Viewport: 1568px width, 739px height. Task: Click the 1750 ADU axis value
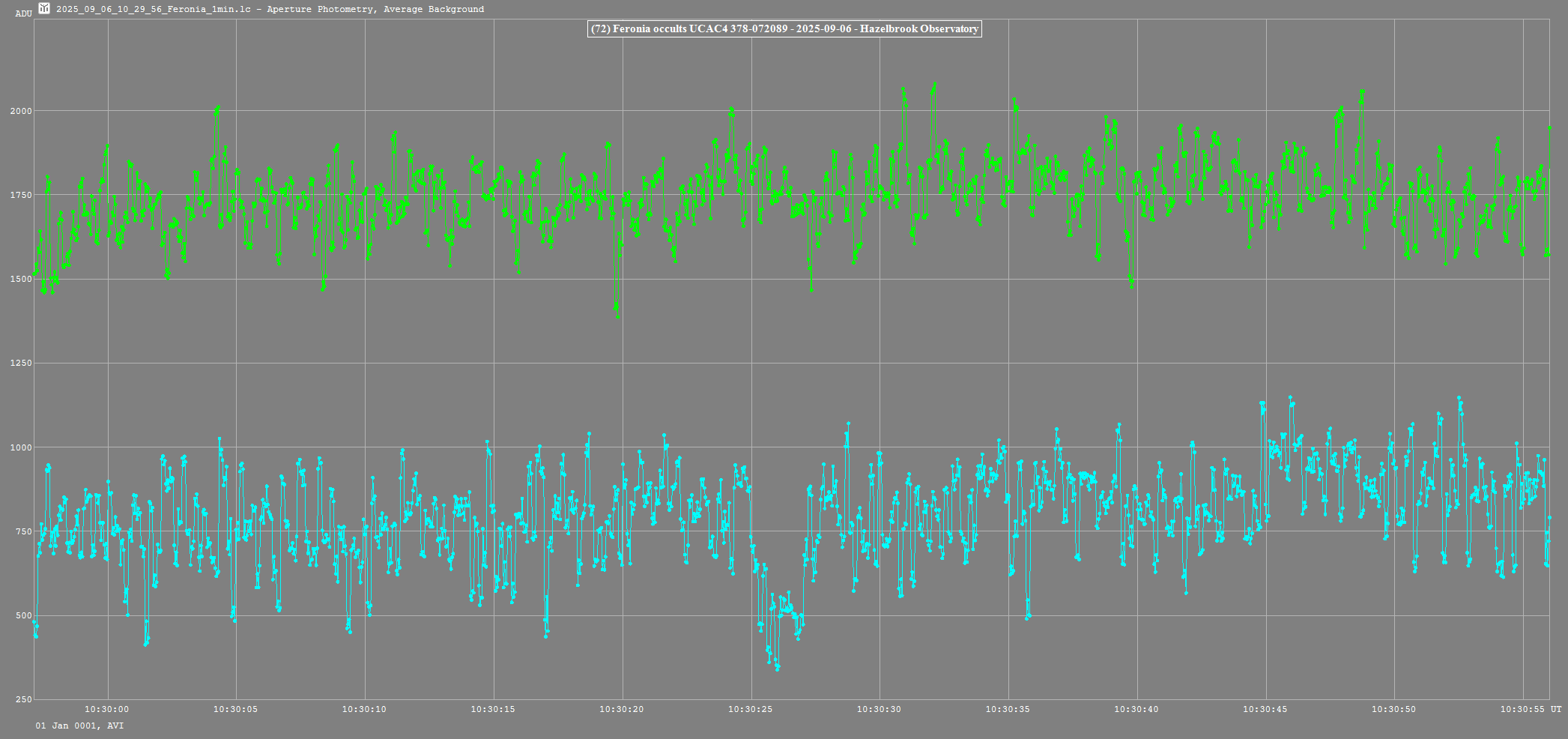(21, 195)
